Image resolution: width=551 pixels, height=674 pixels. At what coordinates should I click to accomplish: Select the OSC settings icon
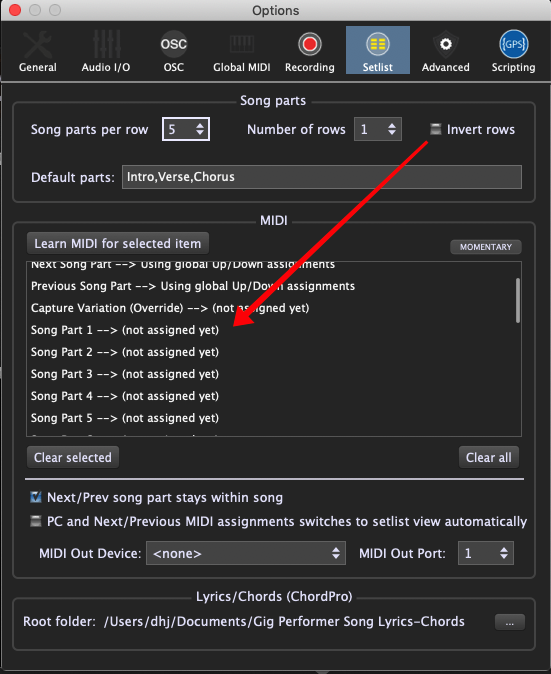click(174, 44)
